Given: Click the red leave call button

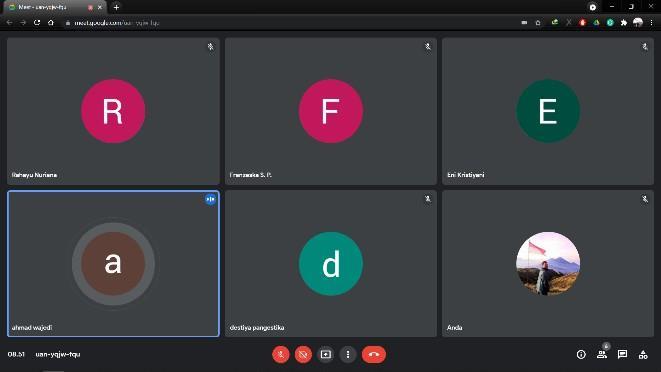Looking at the screenshot, I should pyautogui.click(x=373, y=354).
